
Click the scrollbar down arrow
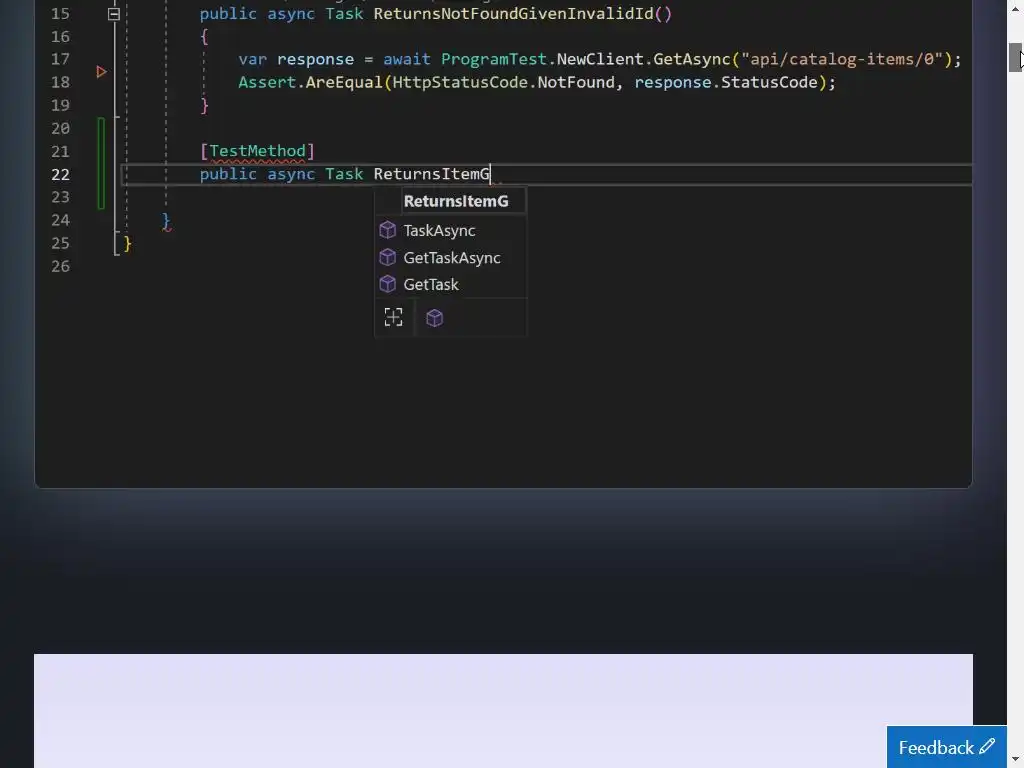1015,761
